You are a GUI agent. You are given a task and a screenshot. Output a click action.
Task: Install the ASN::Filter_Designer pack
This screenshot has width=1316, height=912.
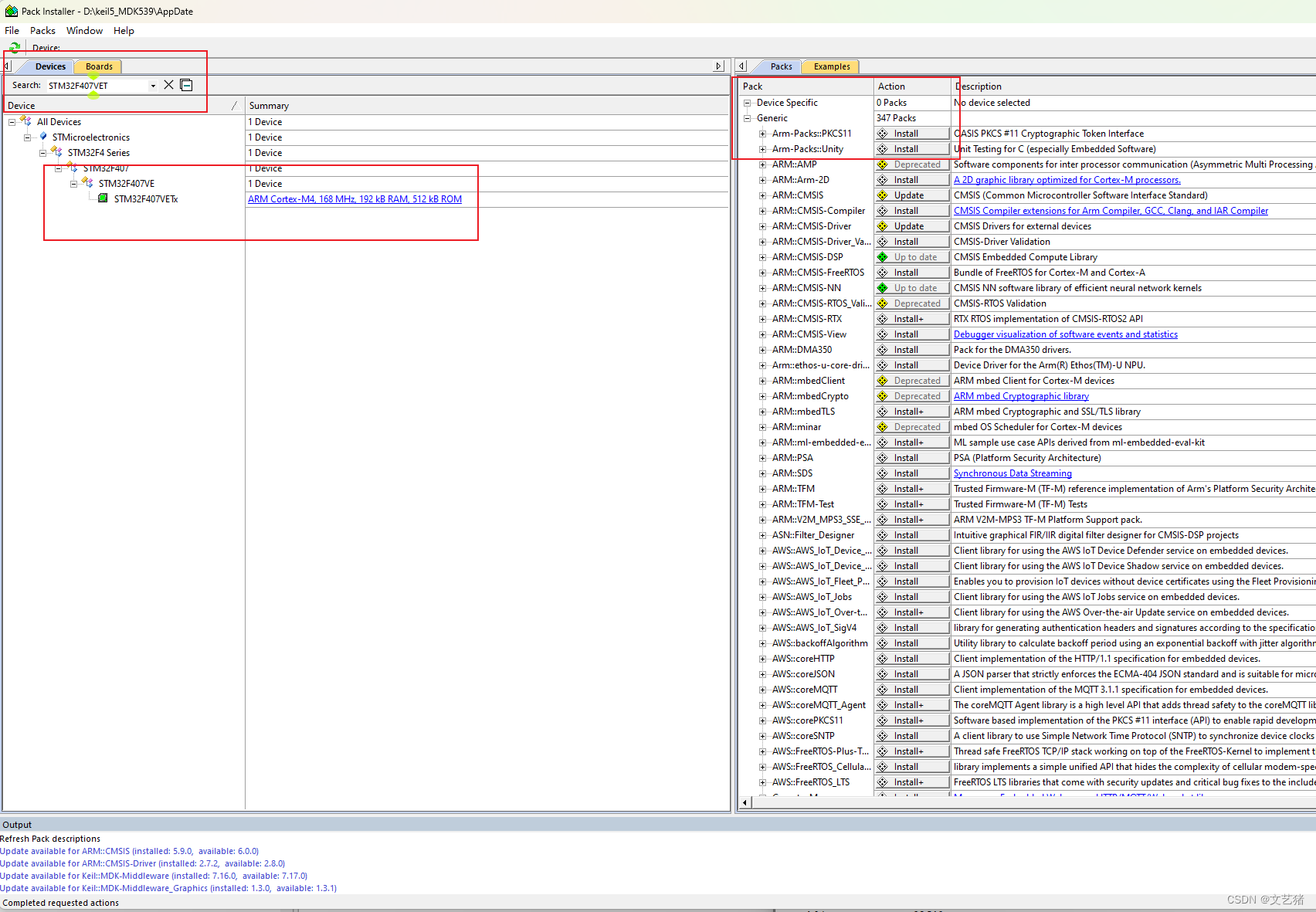(911, 535)
